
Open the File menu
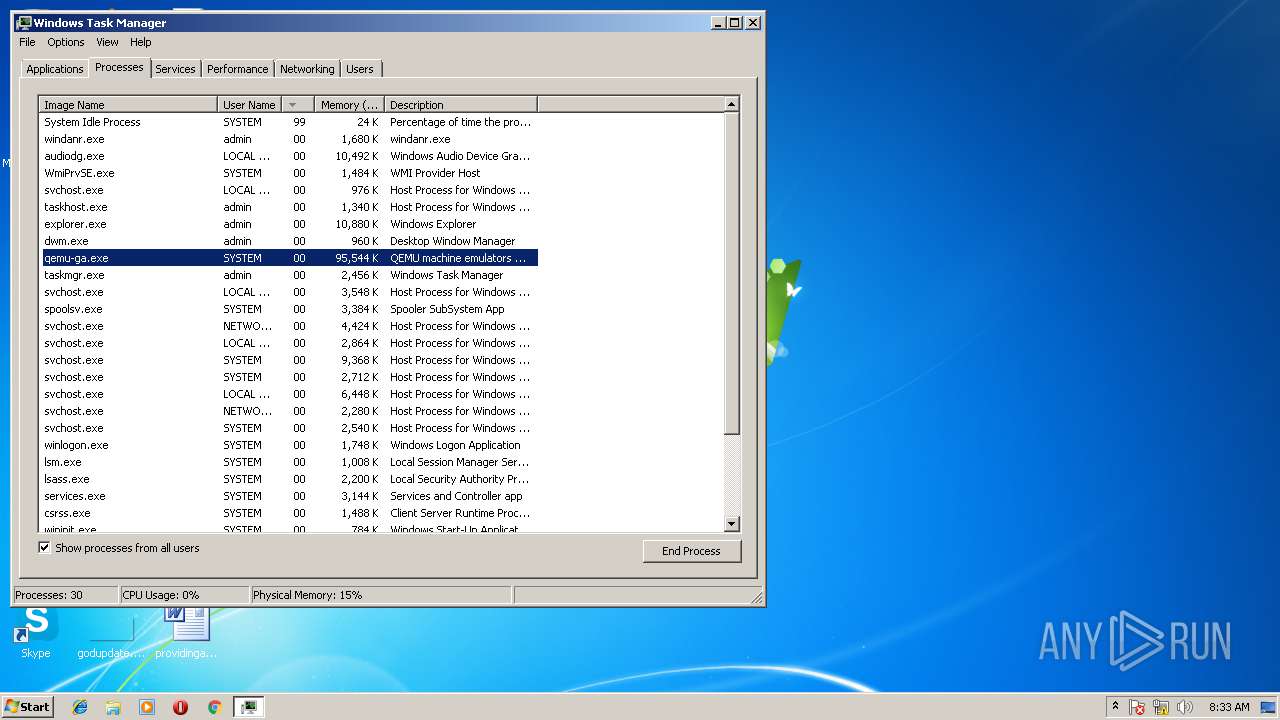click(27, 42)
